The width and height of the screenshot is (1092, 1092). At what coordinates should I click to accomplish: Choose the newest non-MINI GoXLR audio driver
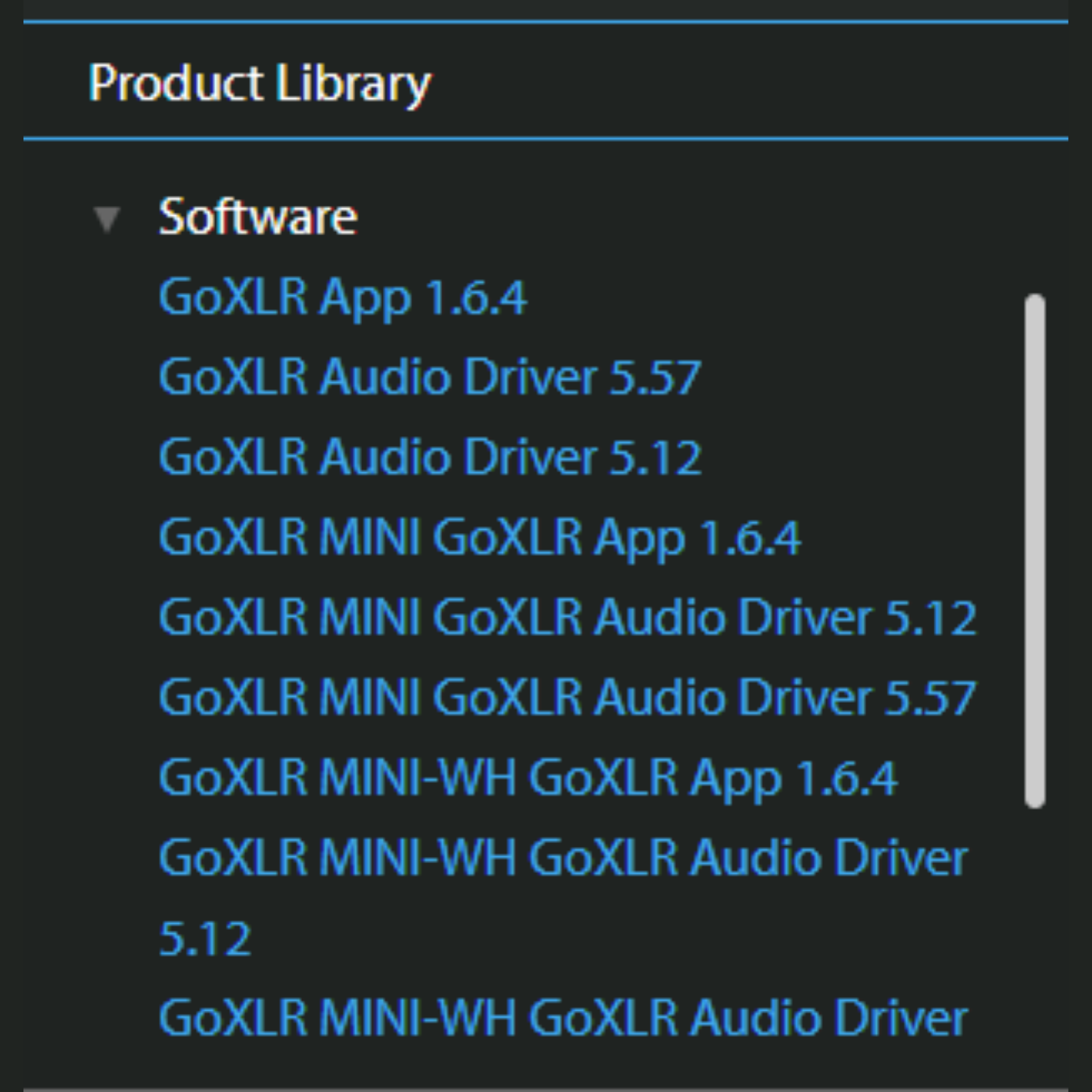click(x=430, y=377)
